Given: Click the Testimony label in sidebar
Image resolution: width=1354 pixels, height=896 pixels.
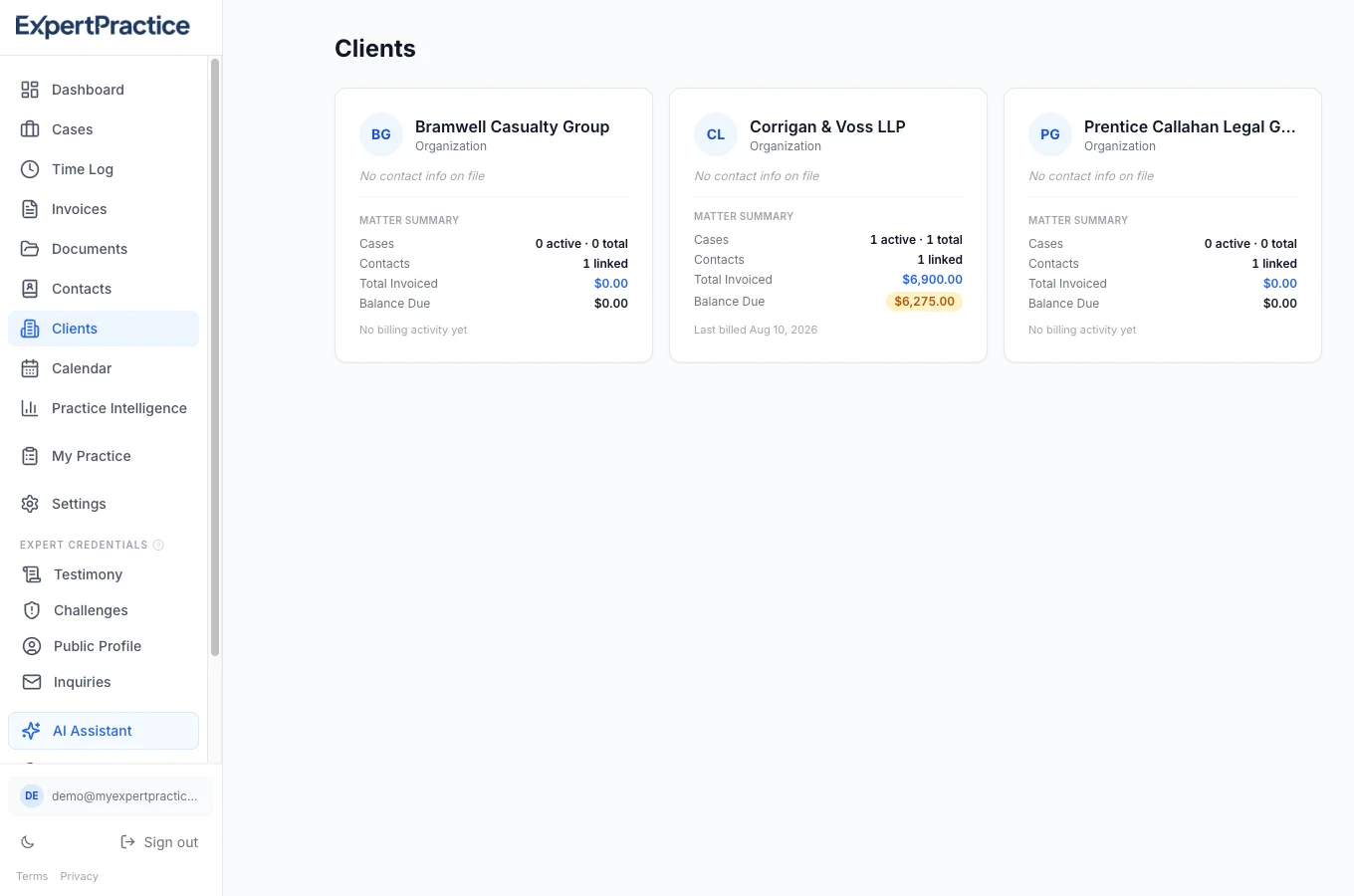Looking at the screenshot, I should 88,574.
